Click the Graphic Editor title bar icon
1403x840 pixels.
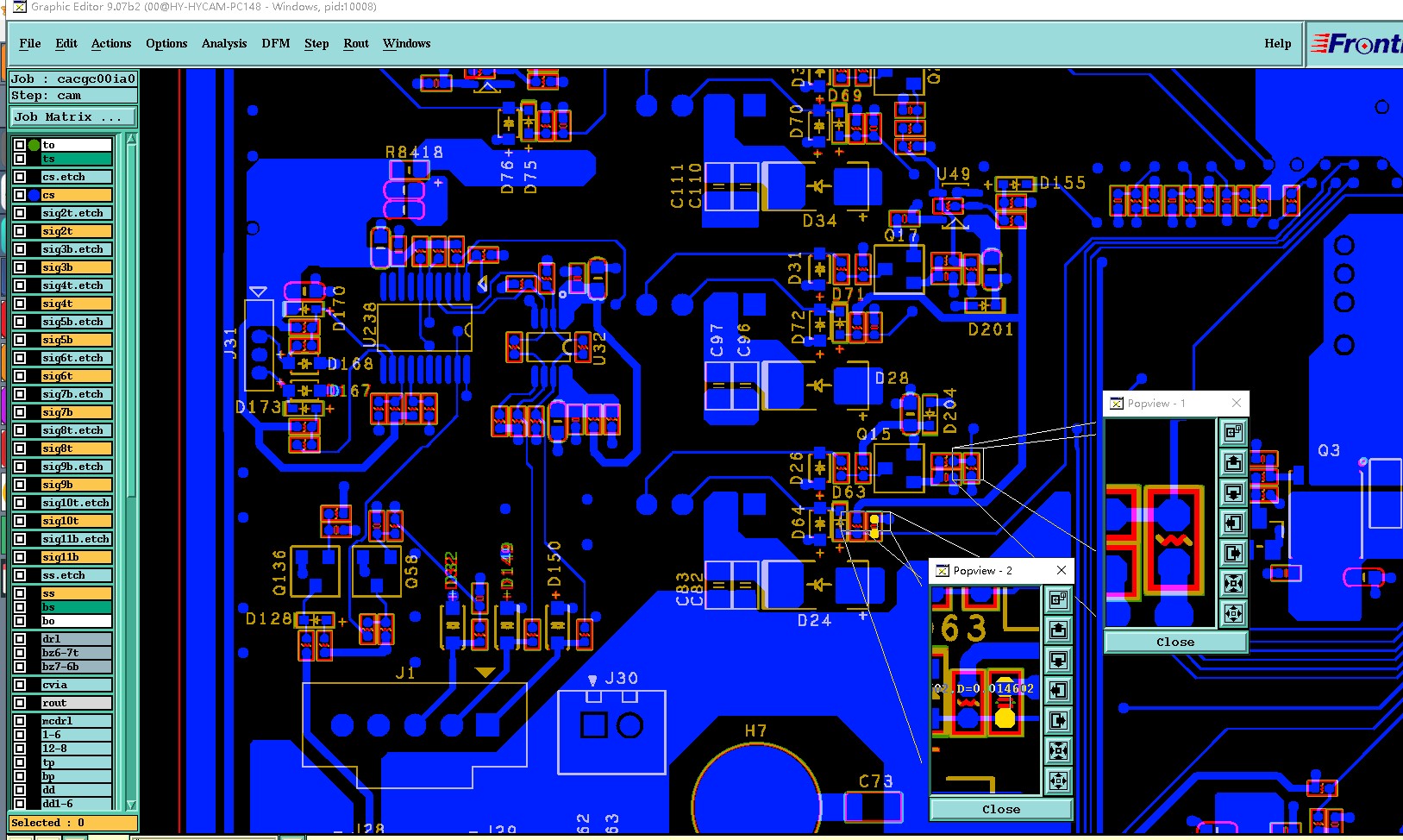click(19, 7)
